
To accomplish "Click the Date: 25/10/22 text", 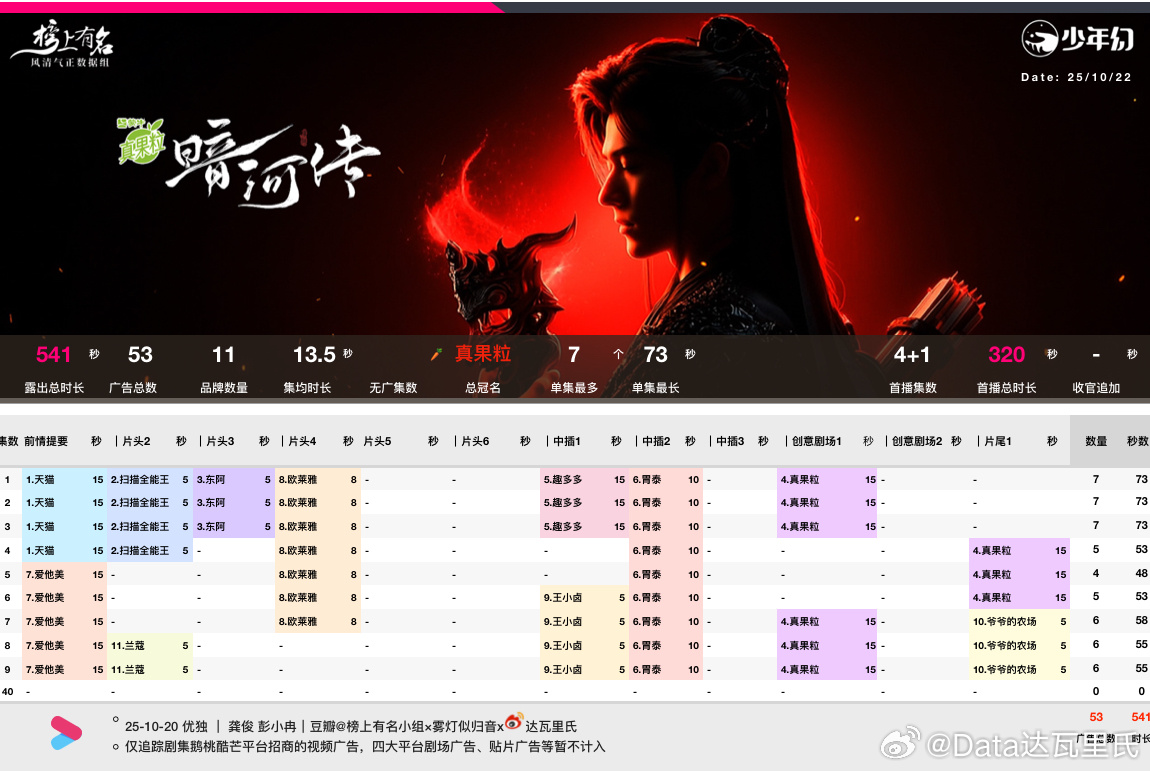I will tap(1076, 77).
